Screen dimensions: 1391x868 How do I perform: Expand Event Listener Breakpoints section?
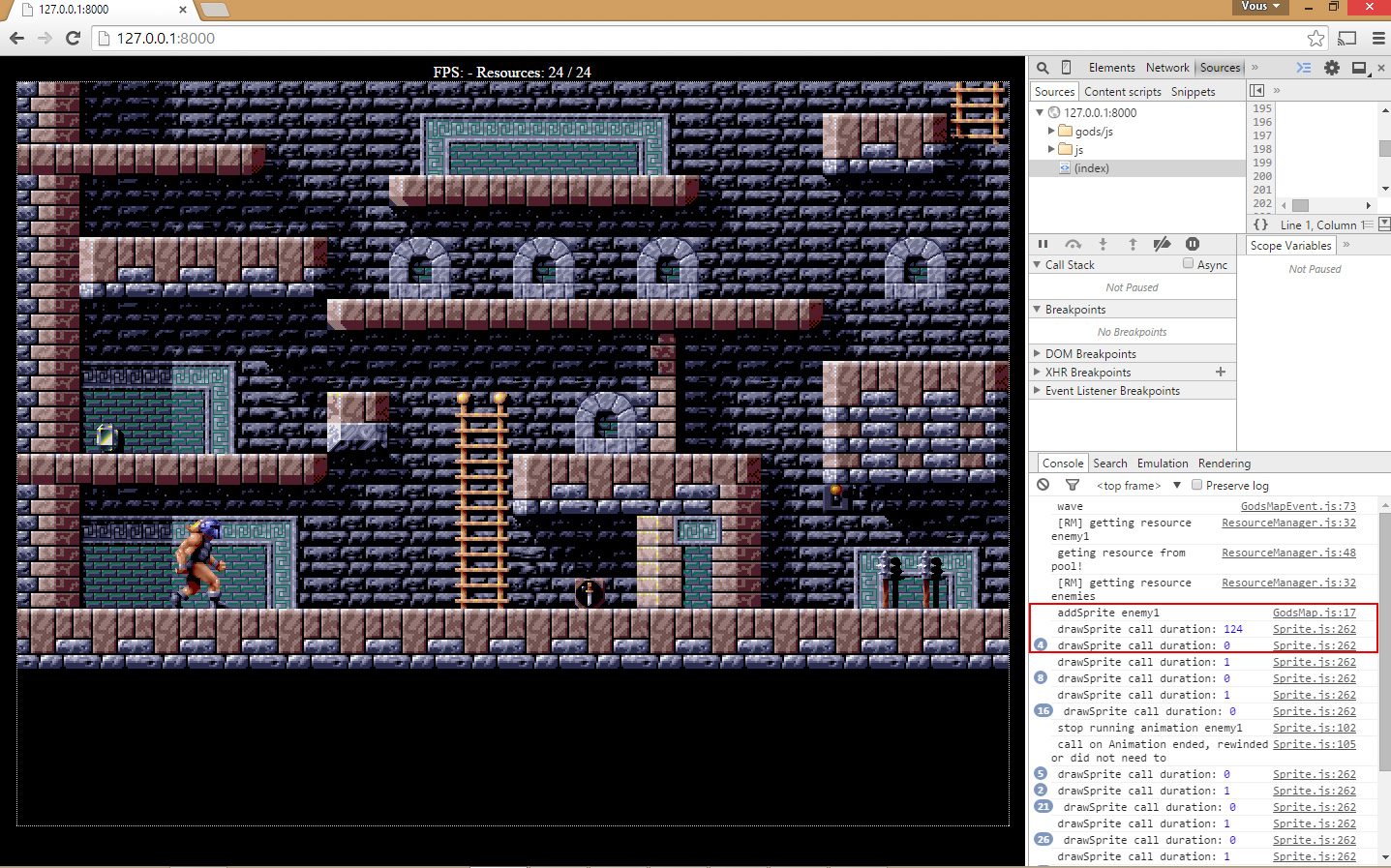(x=1038, y=391)
